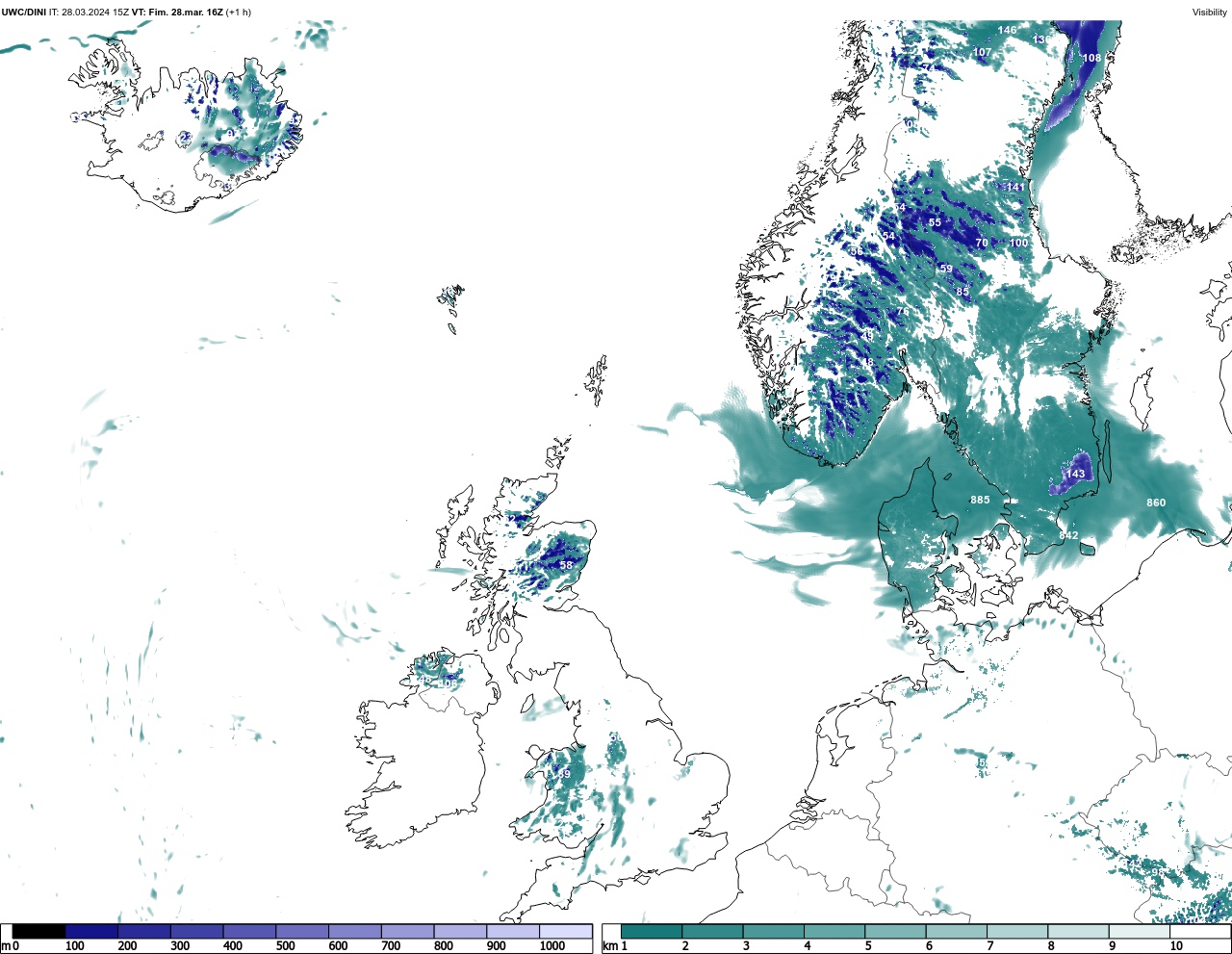The height and width of the screenshot is (954, 1232).
Task: Click the dark blue 100–200 m legend swatch
Action: tap(91, 932)
